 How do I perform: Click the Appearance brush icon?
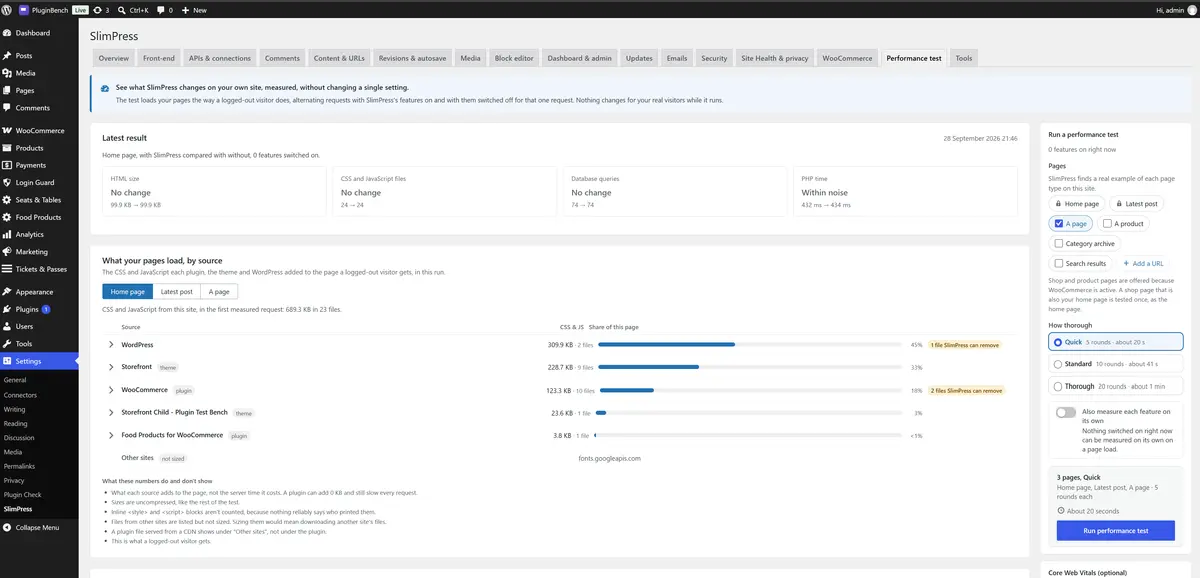pyautogui.click(x=7, y=292)
